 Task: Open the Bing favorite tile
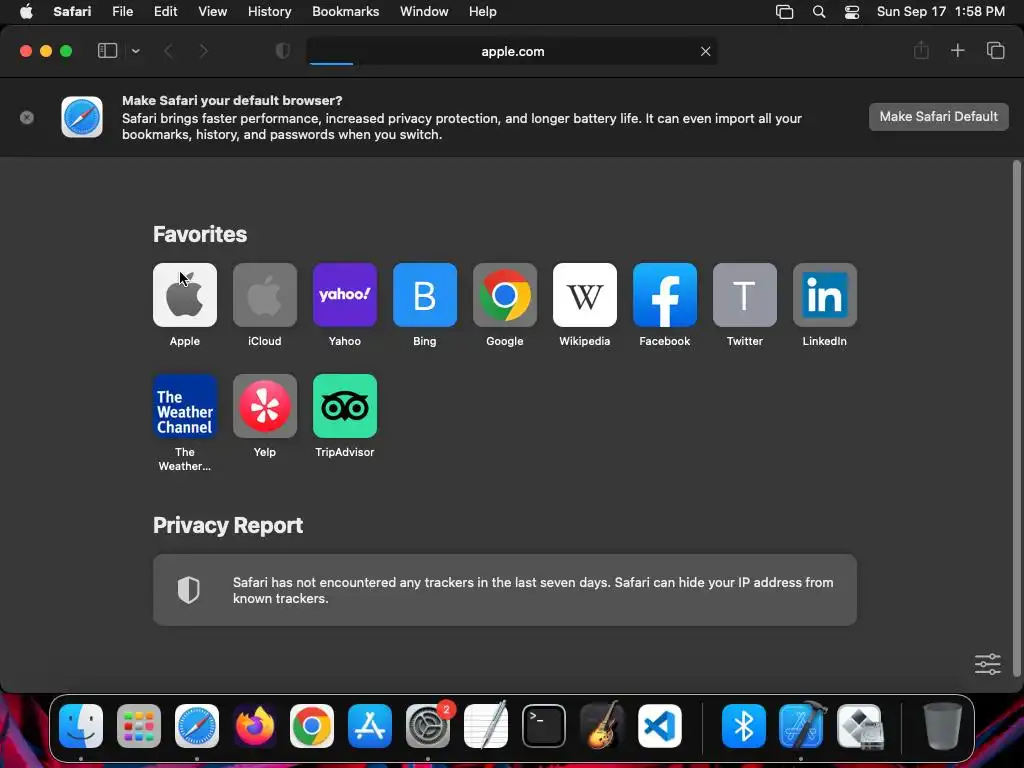(424, 295)
